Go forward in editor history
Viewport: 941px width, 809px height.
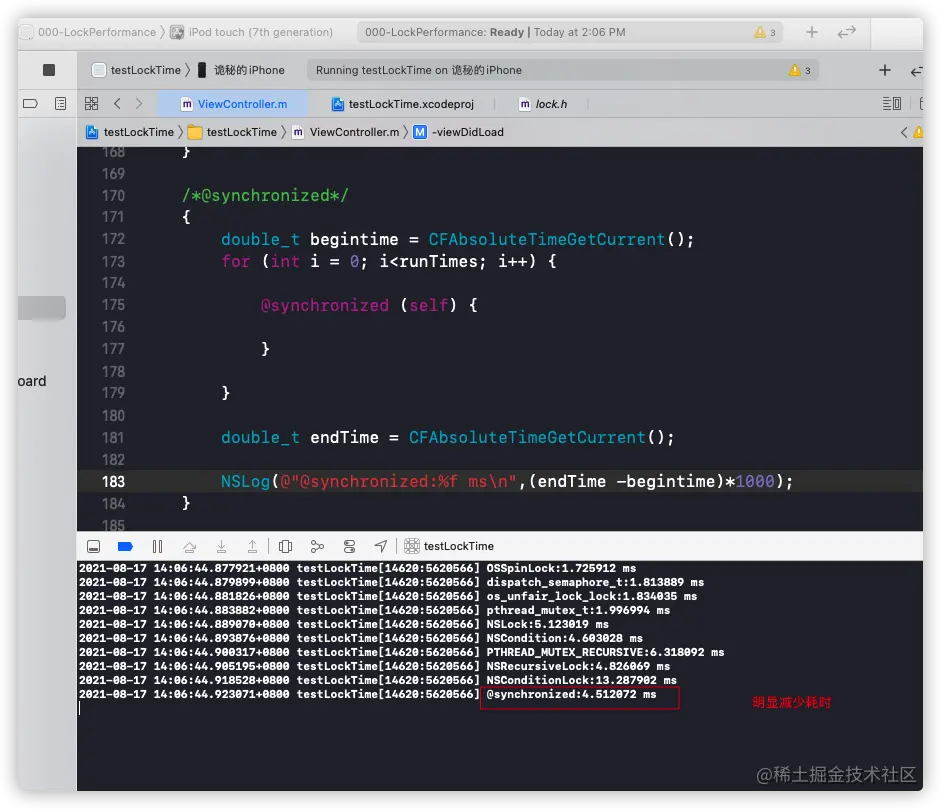click(x=139, y=104)
